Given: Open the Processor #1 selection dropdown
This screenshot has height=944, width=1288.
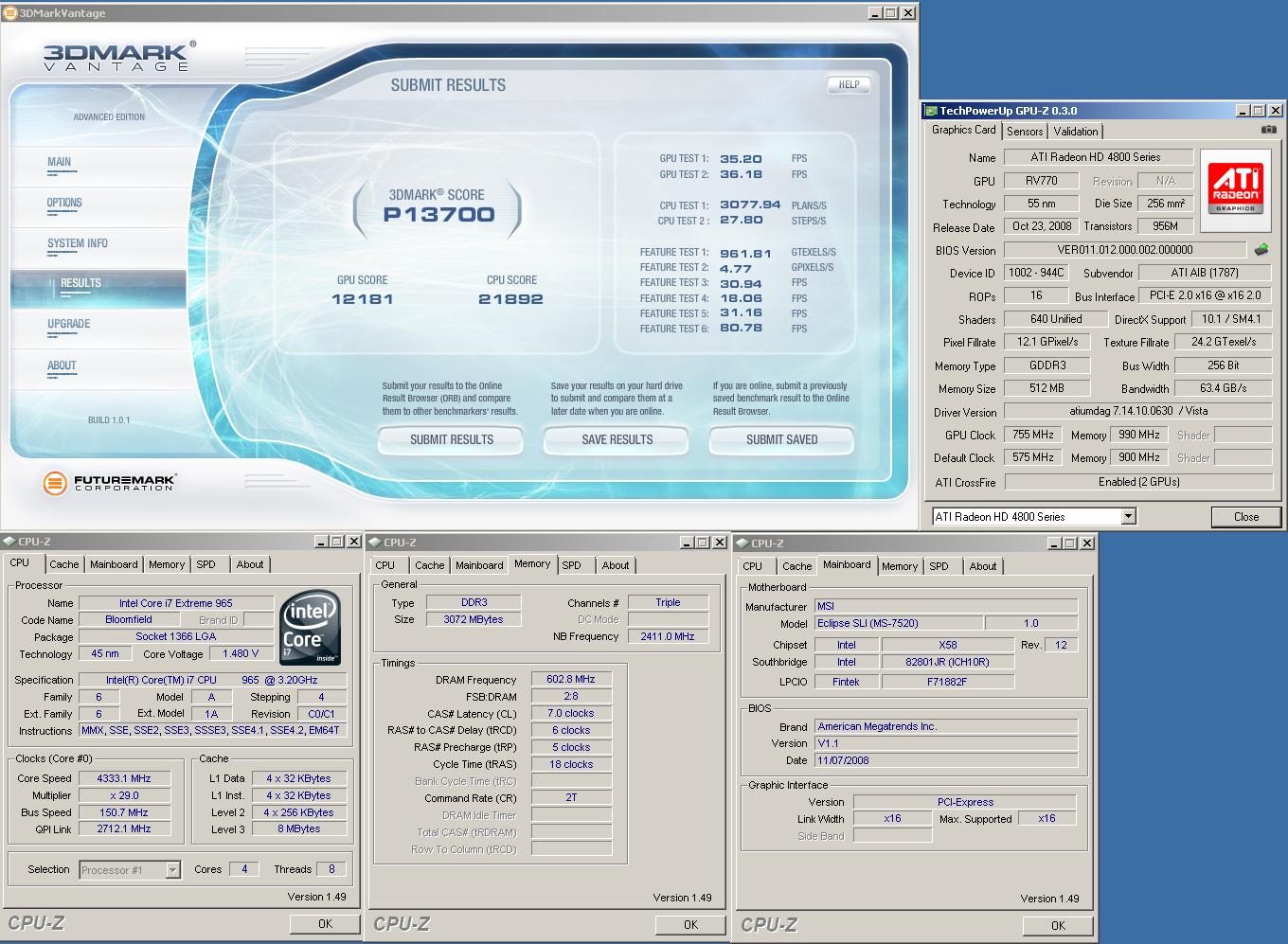Looking at the screenshot, I should pos(173,869).
